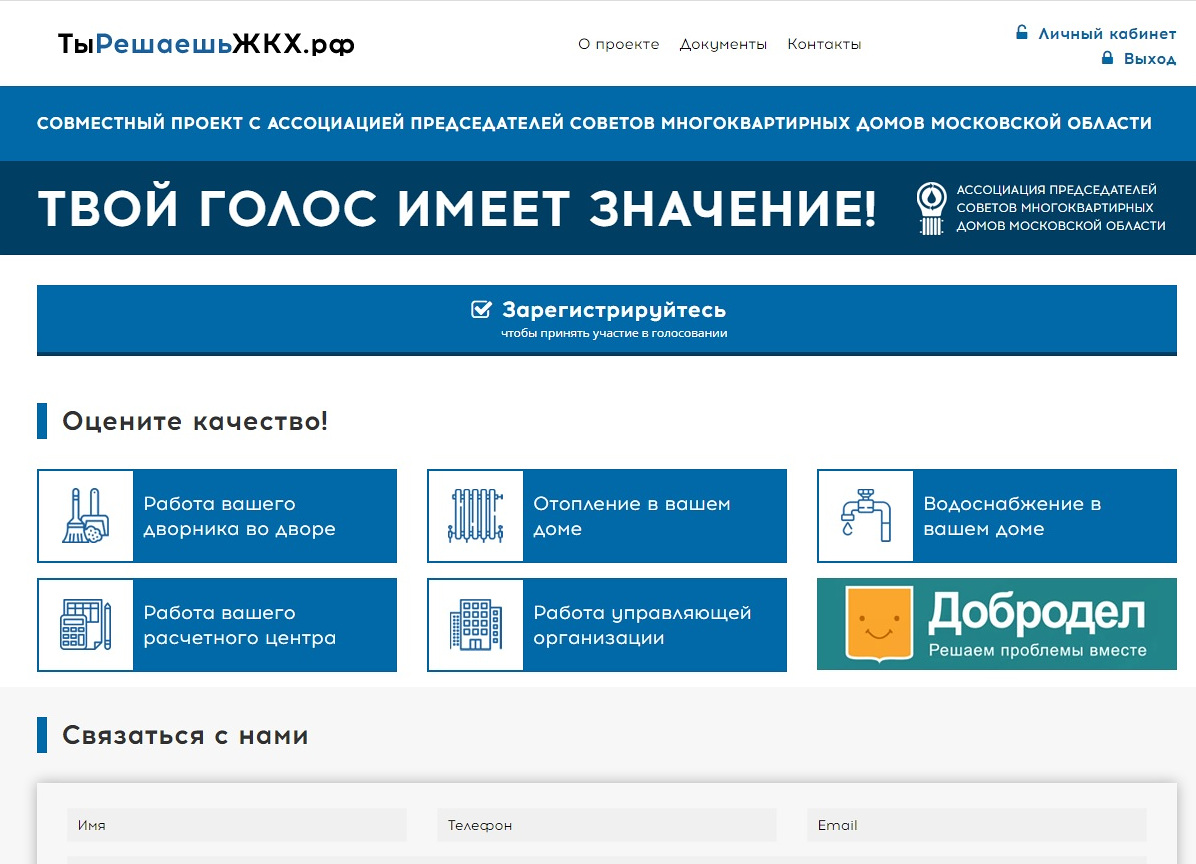The width and height of the screenshot is (1196, 864).
Task: Click the broom and dustpan janitor icon
Action: point(86,516)
